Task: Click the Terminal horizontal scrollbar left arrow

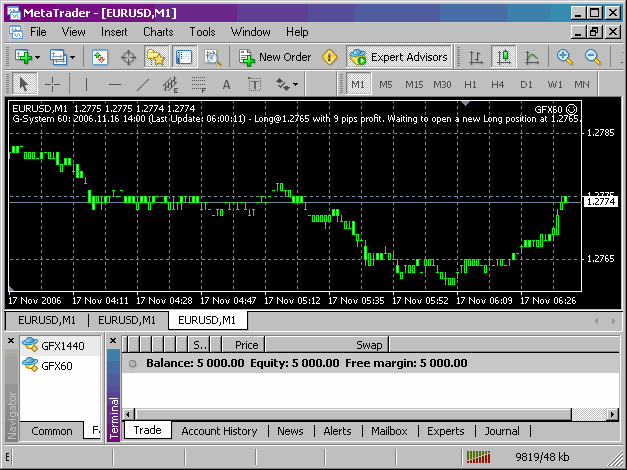Action: tap(128, 414)
